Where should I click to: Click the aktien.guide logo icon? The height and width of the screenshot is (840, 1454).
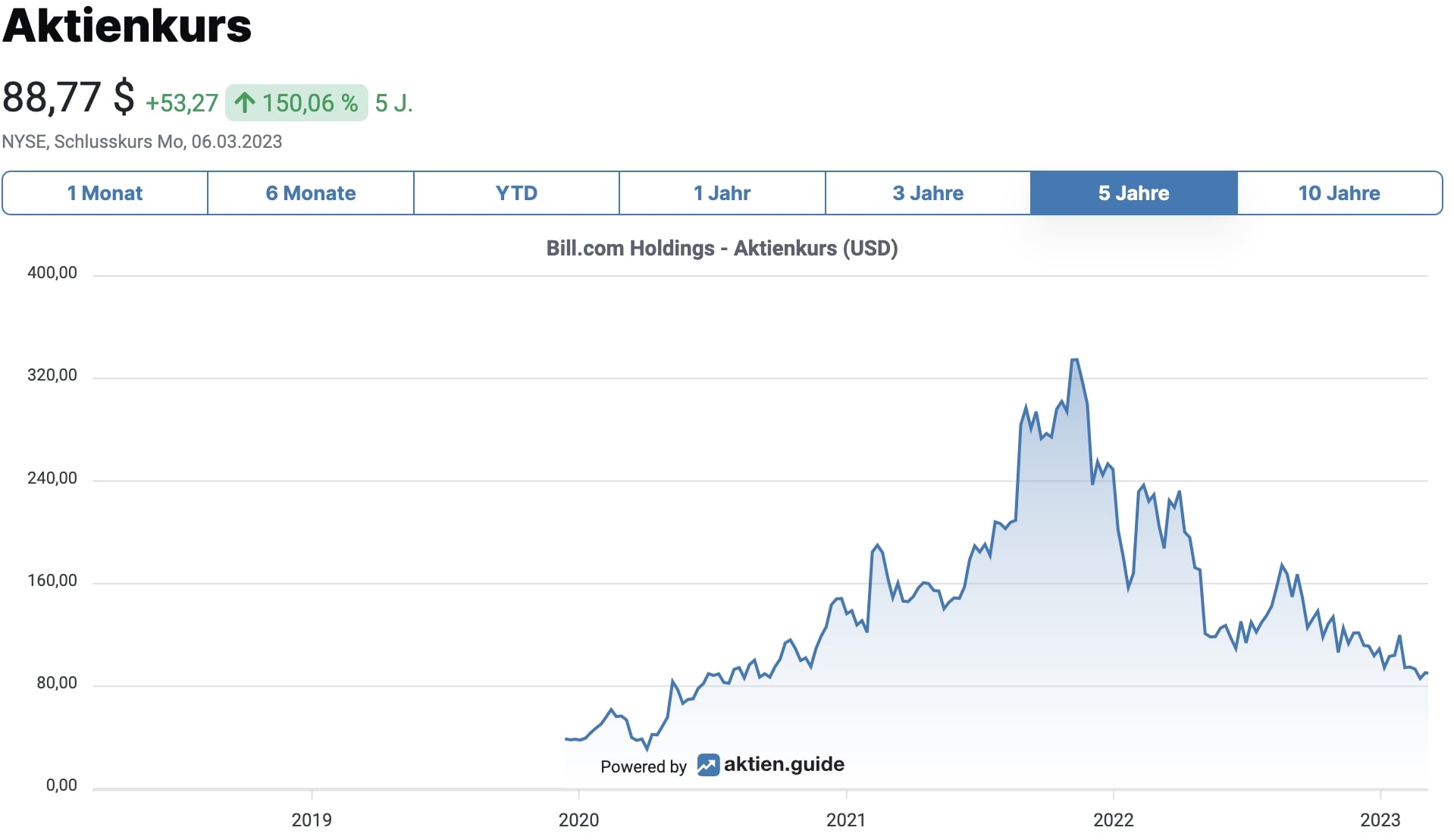point(708,765)
